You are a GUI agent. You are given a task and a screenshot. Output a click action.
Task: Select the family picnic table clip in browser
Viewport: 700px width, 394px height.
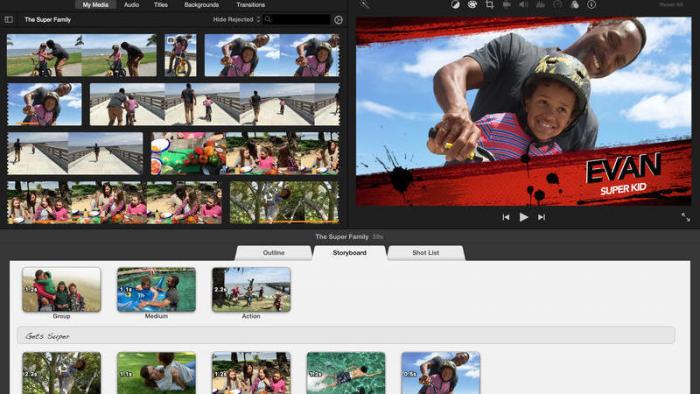114,202
